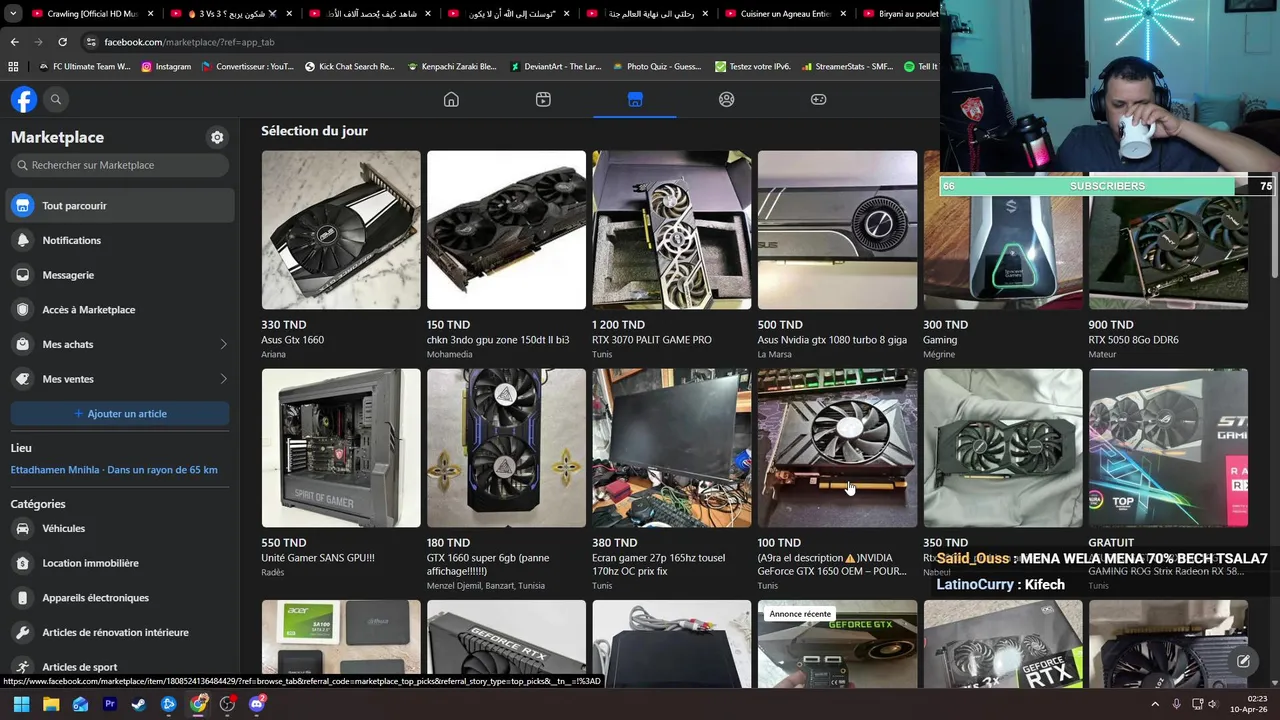Open the Annonce récente listing thumbnail
Screen dimensions: 1280x720
click(837, 644)
